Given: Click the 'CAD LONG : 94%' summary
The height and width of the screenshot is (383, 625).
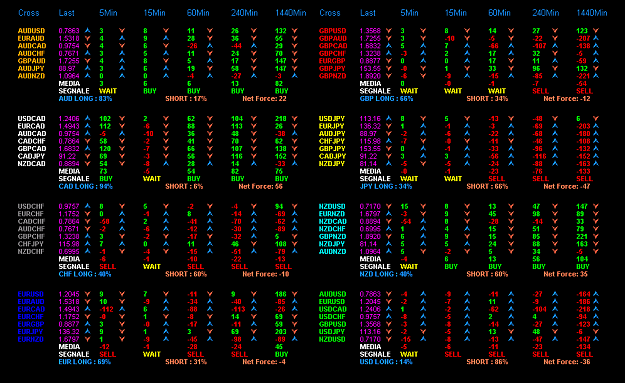Looking at the screenshot, I should pyautogui.click(x=85, y=187).
